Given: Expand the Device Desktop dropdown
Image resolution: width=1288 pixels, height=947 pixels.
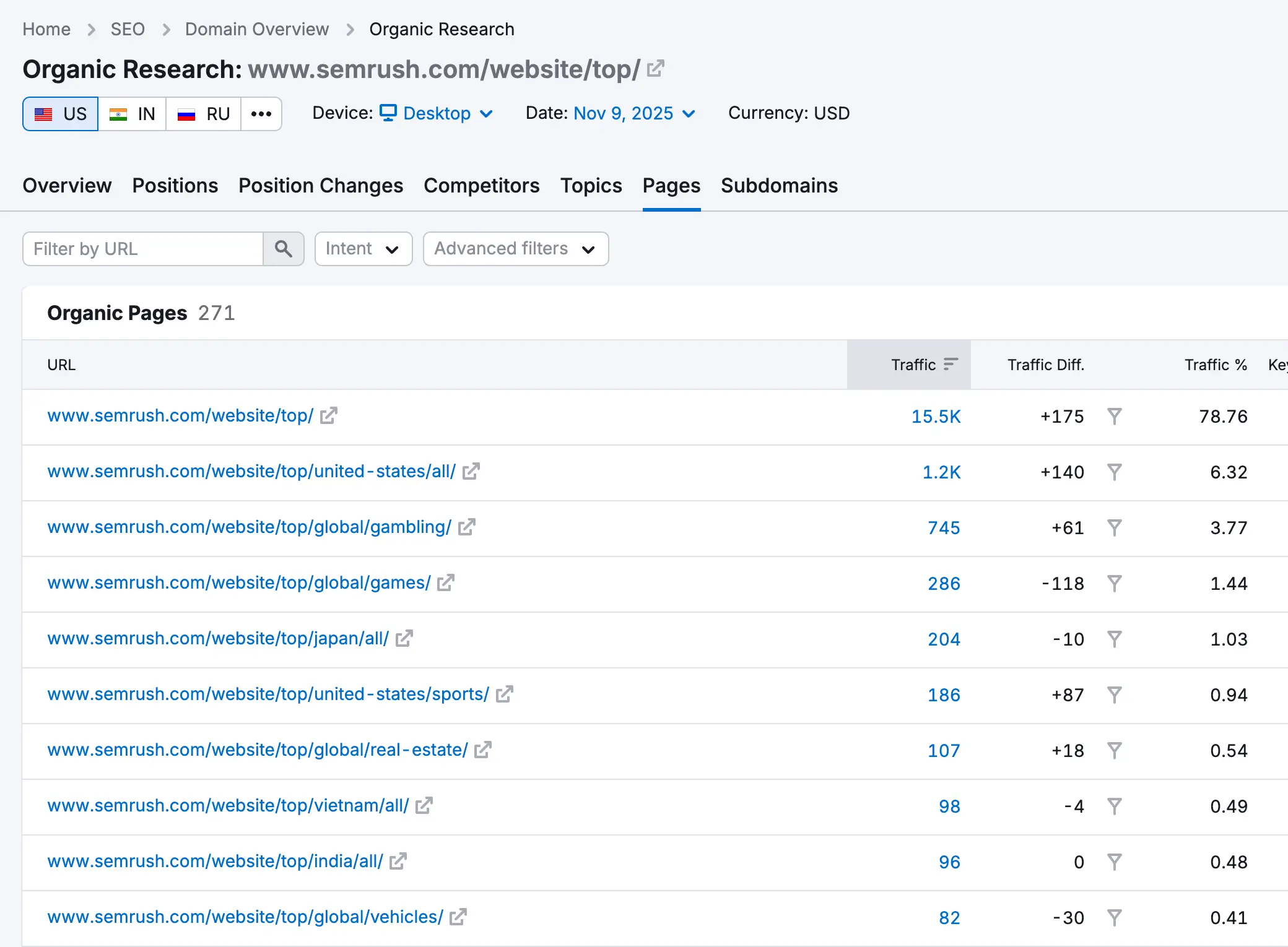Looking at the screenshot, I should (437, 113).
